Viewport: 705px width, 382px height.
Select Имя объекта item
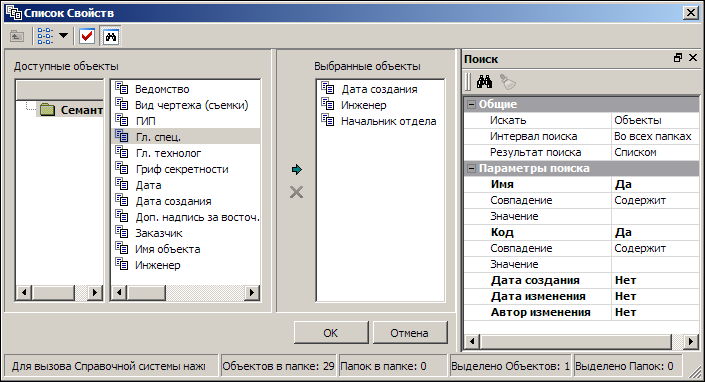[168, 249]
